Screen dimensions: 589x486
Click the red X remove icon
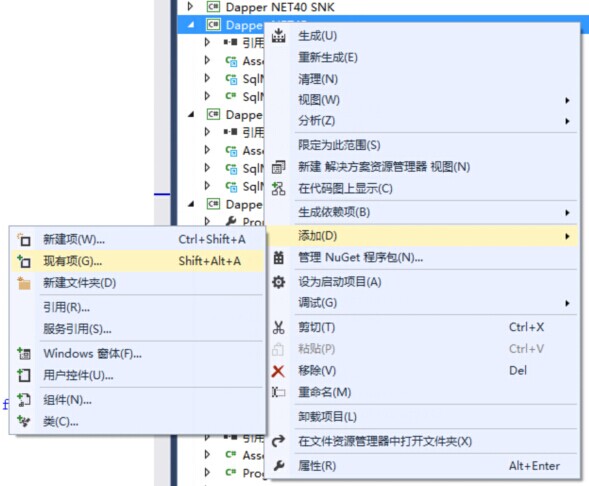coord(278,371)
